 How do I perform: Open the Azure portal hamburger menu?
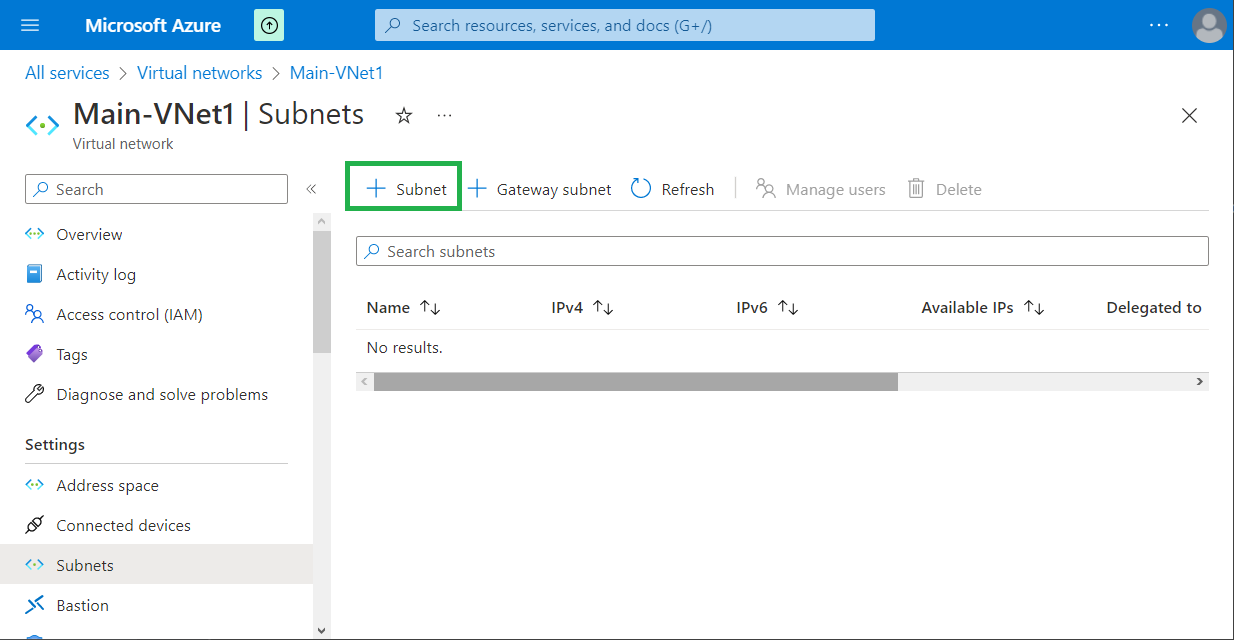click(30, 25)
